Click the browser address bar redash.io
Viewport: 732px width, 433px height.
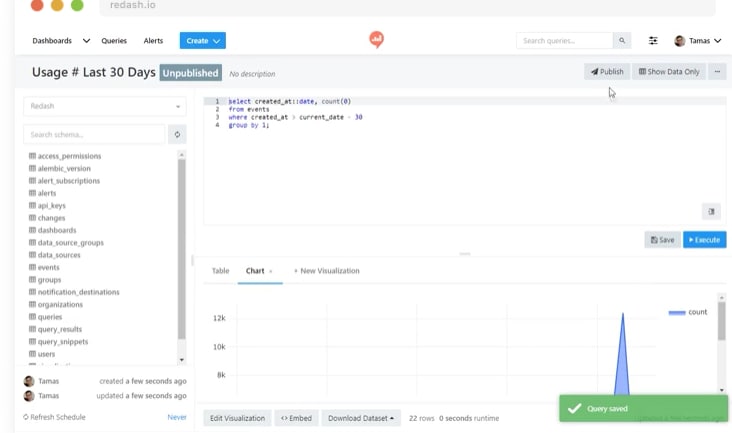(407, 6)
